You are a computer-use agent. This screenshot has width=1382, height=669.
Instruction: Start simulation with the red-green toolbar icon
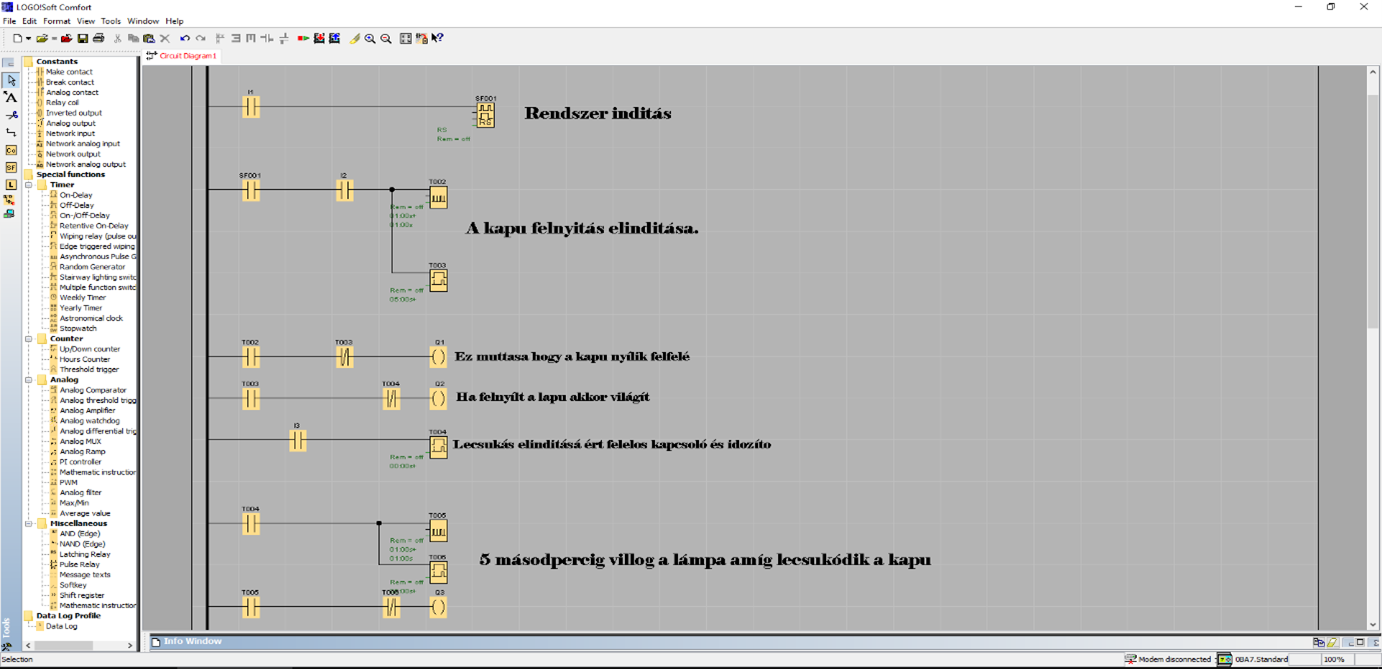coord(303,39)
